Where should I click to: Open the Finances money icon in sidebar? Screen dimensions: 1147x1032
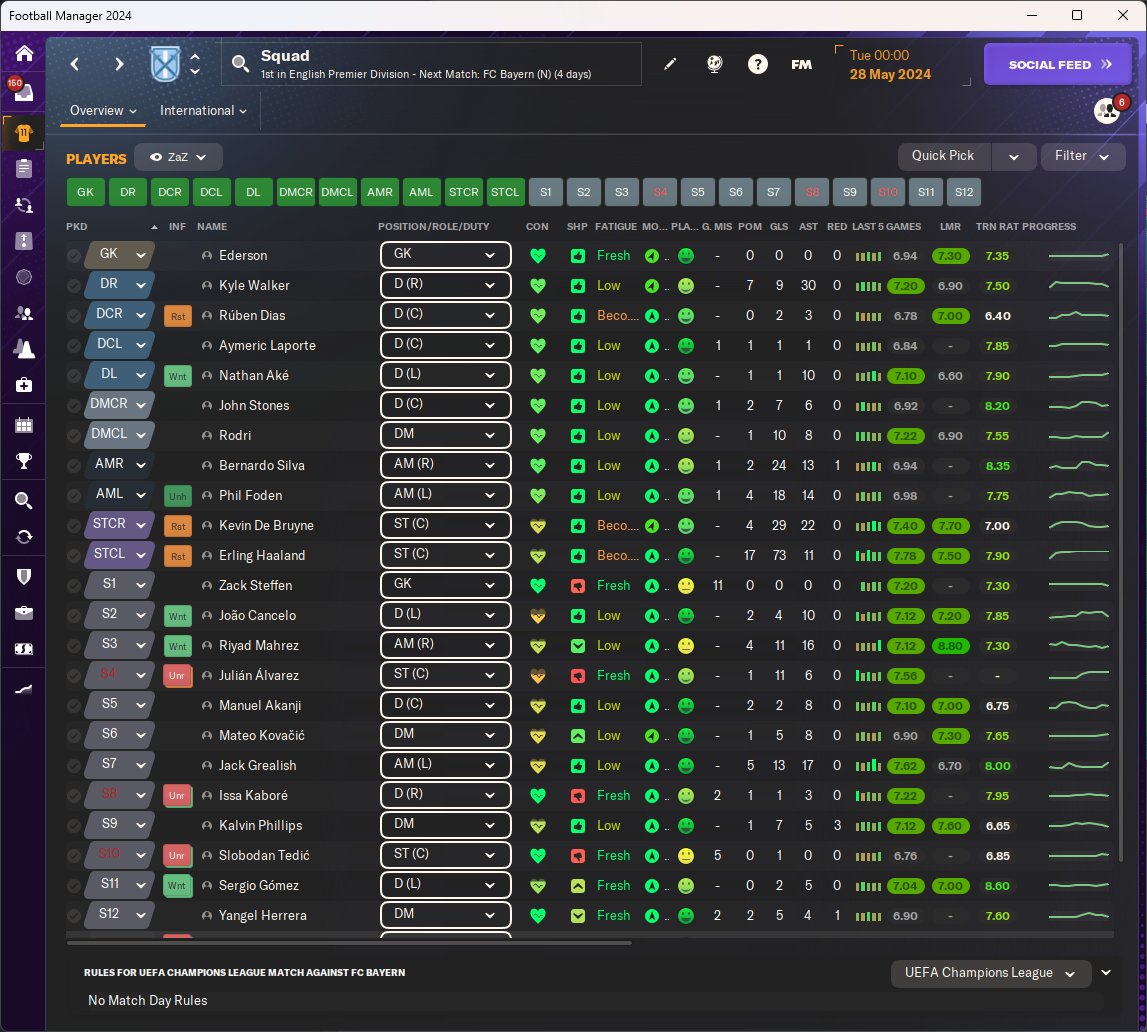(23, 649)
